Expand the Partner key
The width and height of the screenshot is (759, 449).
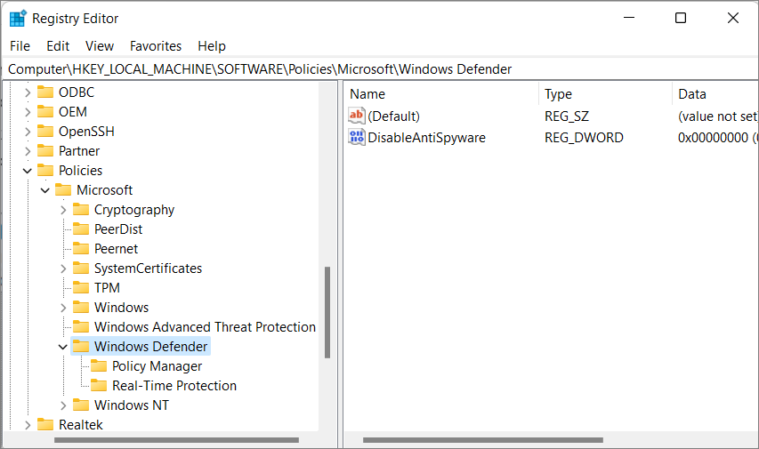click(x=28, y=151)
